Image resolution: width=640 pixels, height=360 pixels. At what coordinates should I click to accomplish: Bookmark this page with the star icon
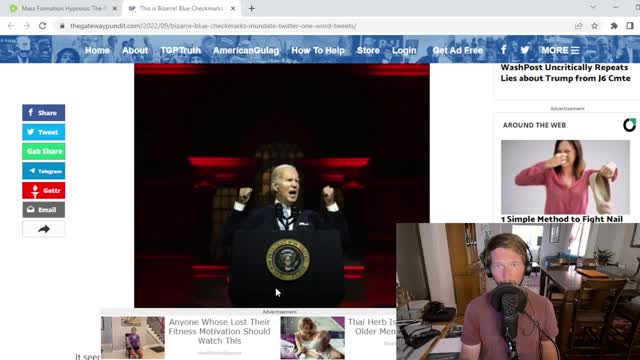595,26
